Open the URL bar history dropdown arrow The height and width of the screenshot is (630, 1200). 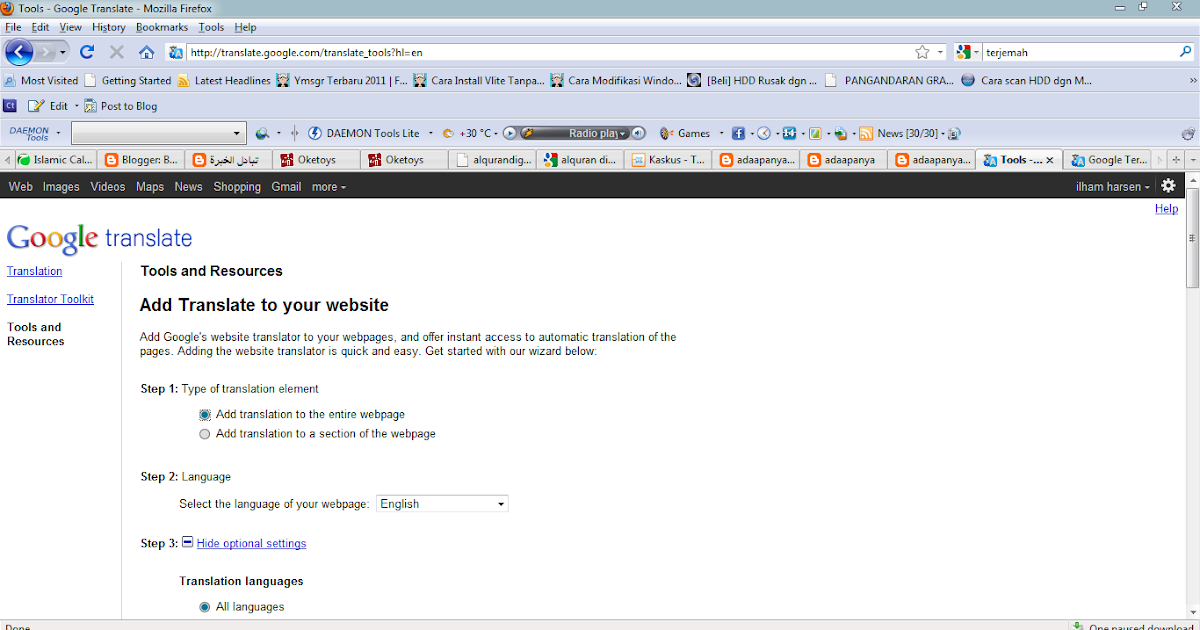(x=941, y=52)
